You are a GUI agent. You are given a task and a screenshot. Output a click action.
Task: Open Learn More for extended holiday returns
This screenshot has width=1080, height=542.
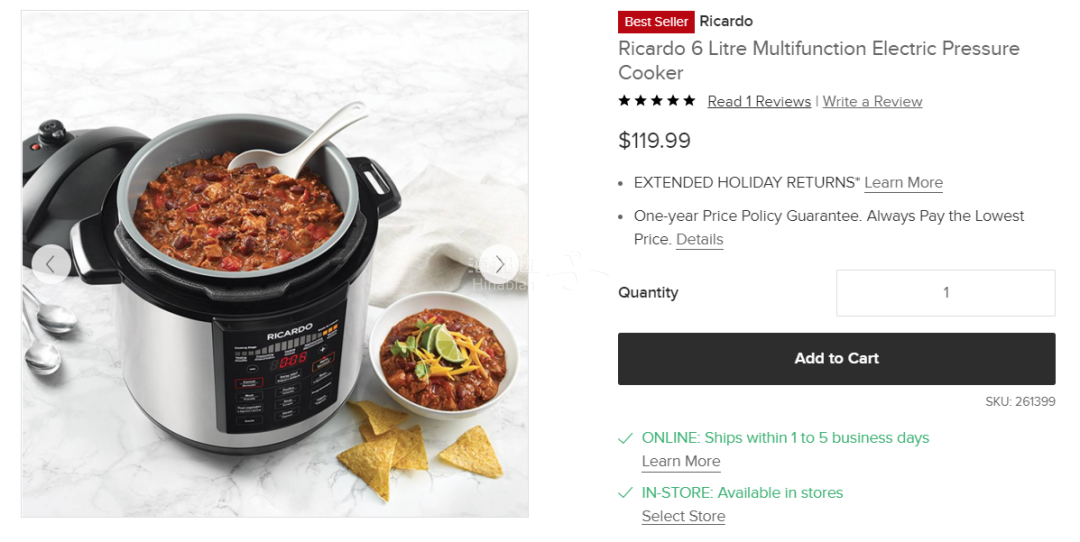(904, 183)
